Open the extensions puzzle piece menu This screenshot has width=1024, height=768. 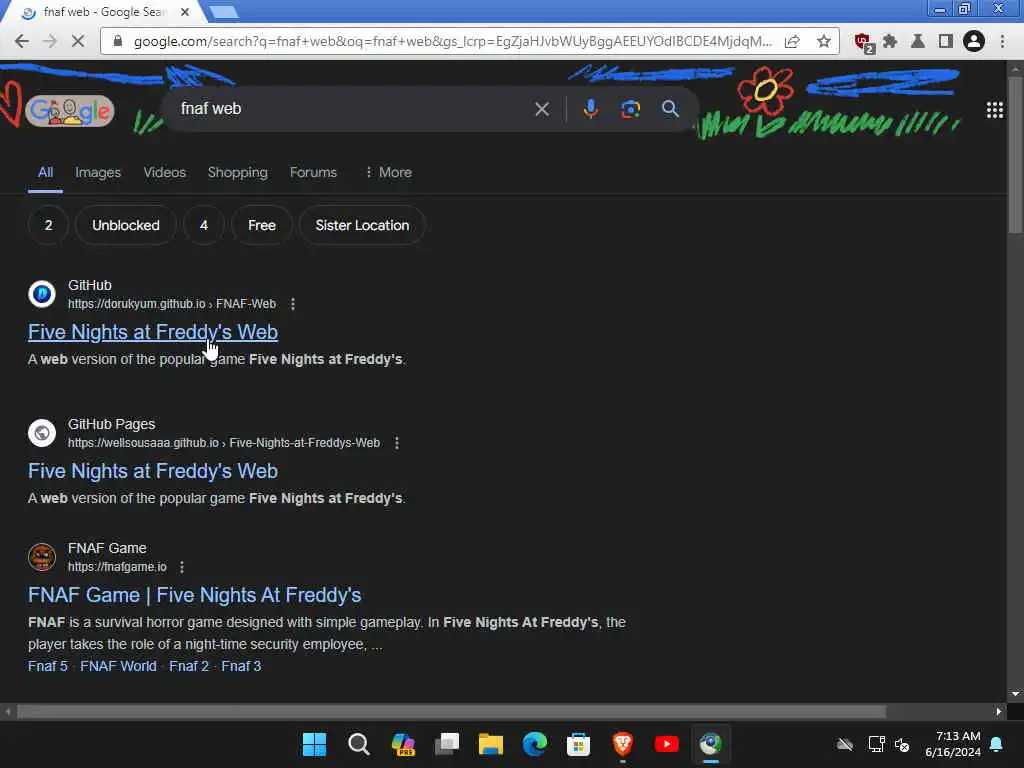pos(890,41)
